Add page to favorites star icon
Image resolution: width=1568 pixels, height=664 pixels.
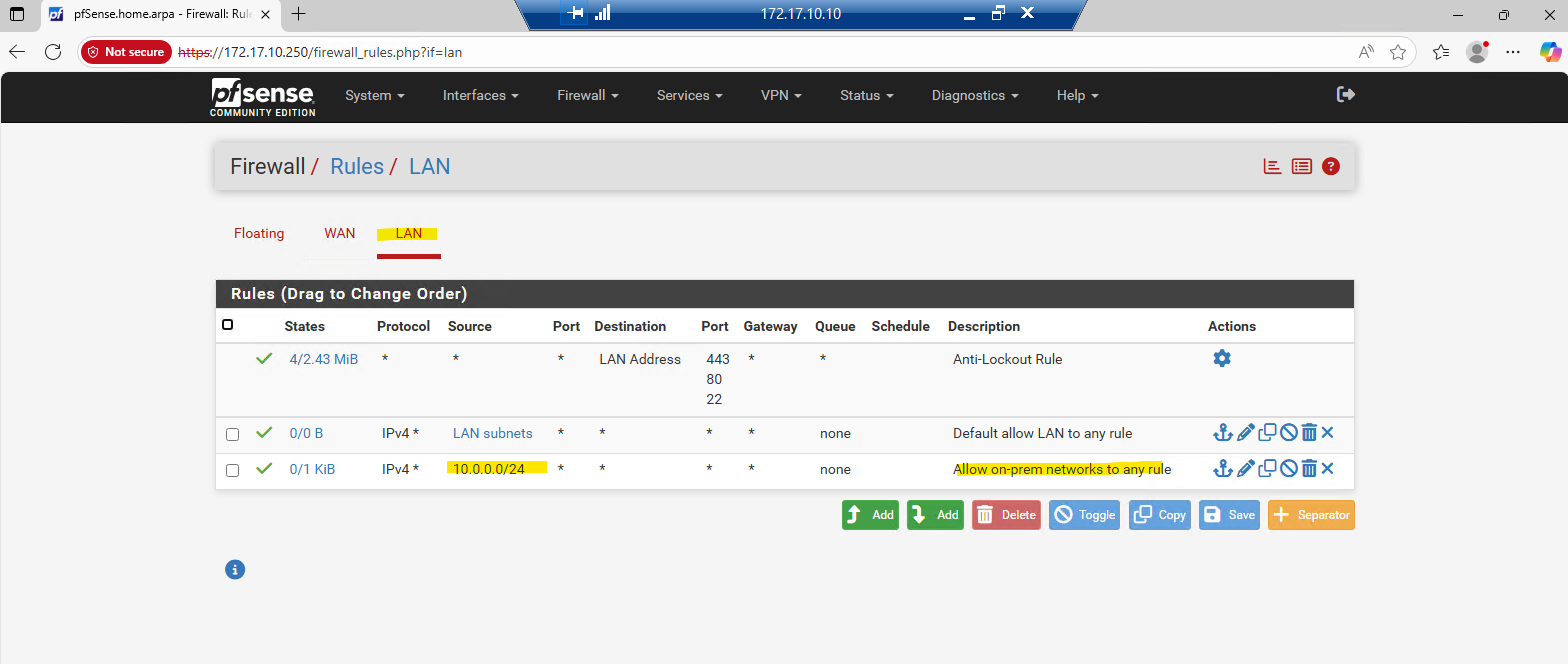point(1397,52)
